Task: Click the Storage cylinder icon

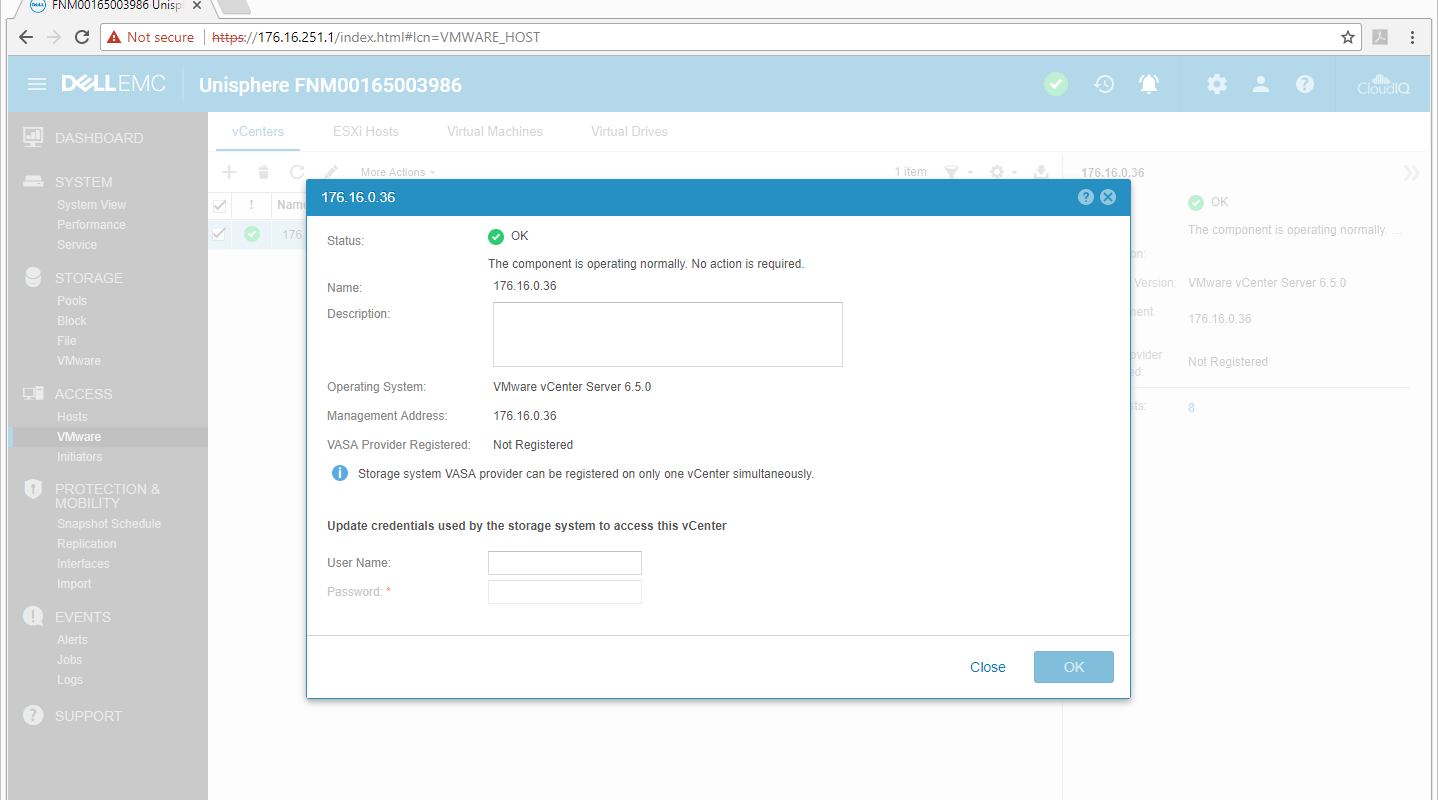Action: click(x=33, y=277)
